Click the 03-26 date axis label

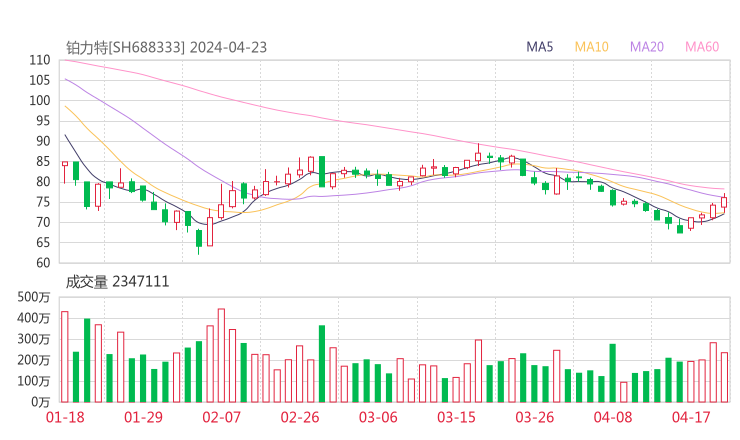pos(534,417)
